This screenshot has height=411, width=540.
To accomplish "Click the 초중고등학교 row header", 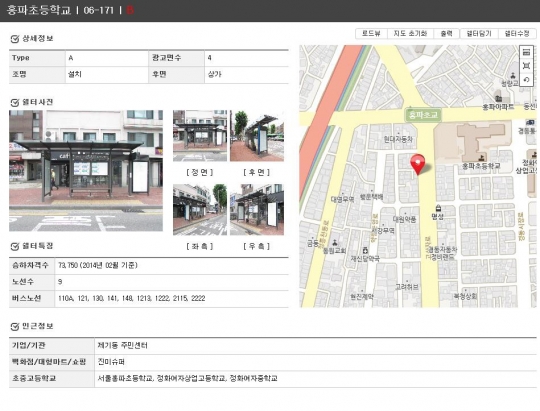I will [x=52, y=379].
